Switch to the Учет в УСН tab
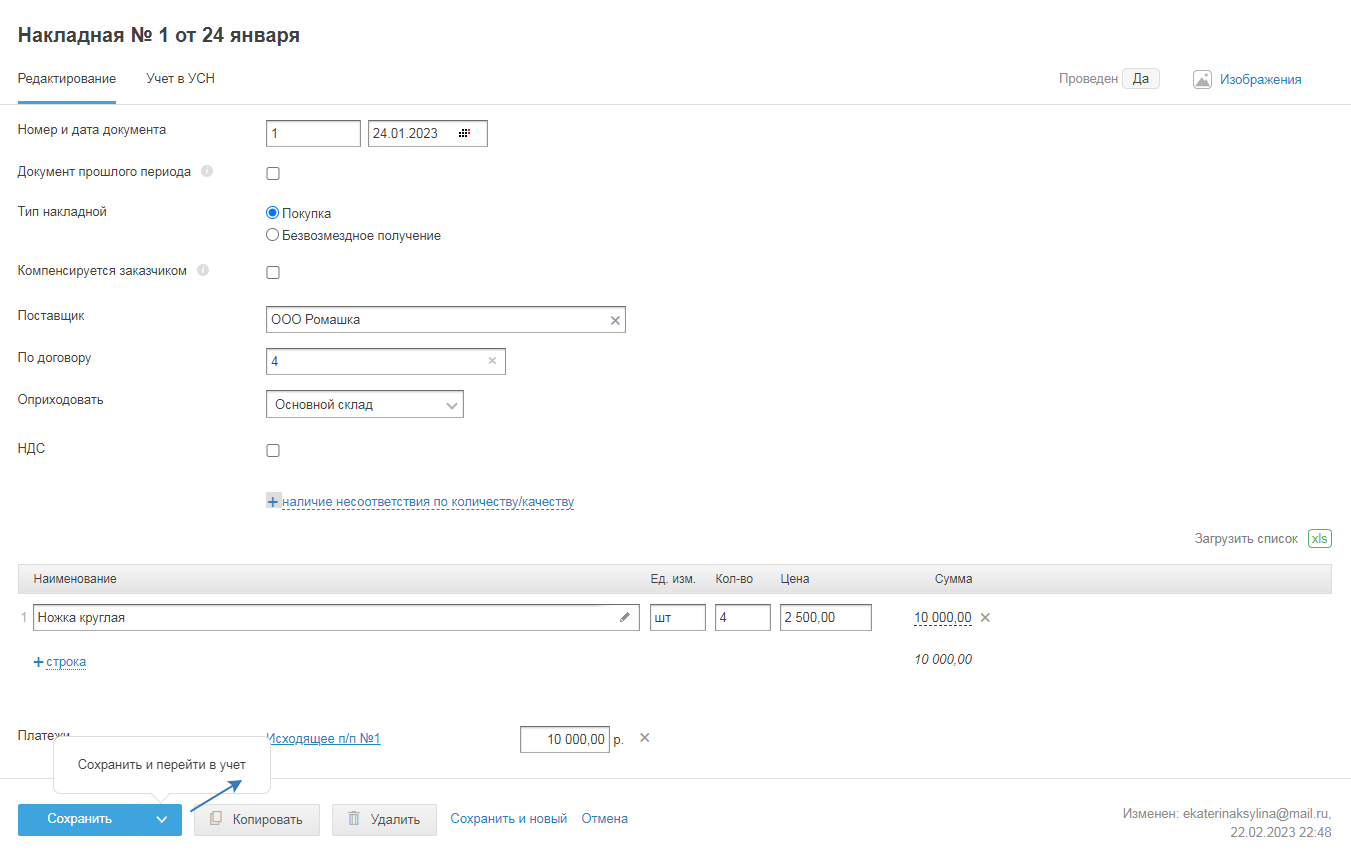 180,79
